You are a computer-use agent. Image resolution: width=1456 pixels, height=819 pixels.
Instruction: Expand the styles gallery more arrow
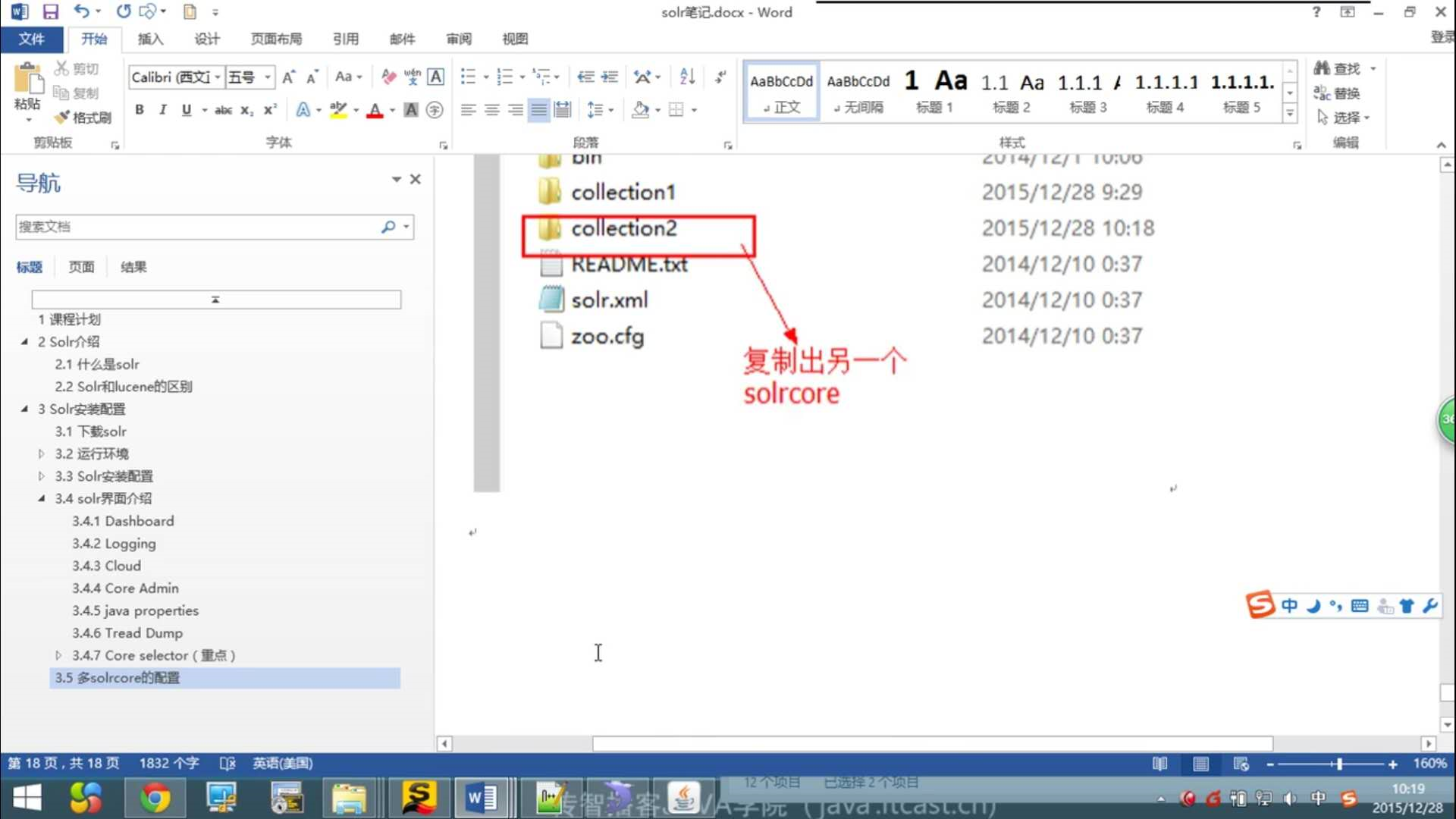(x=1290, y=114)
